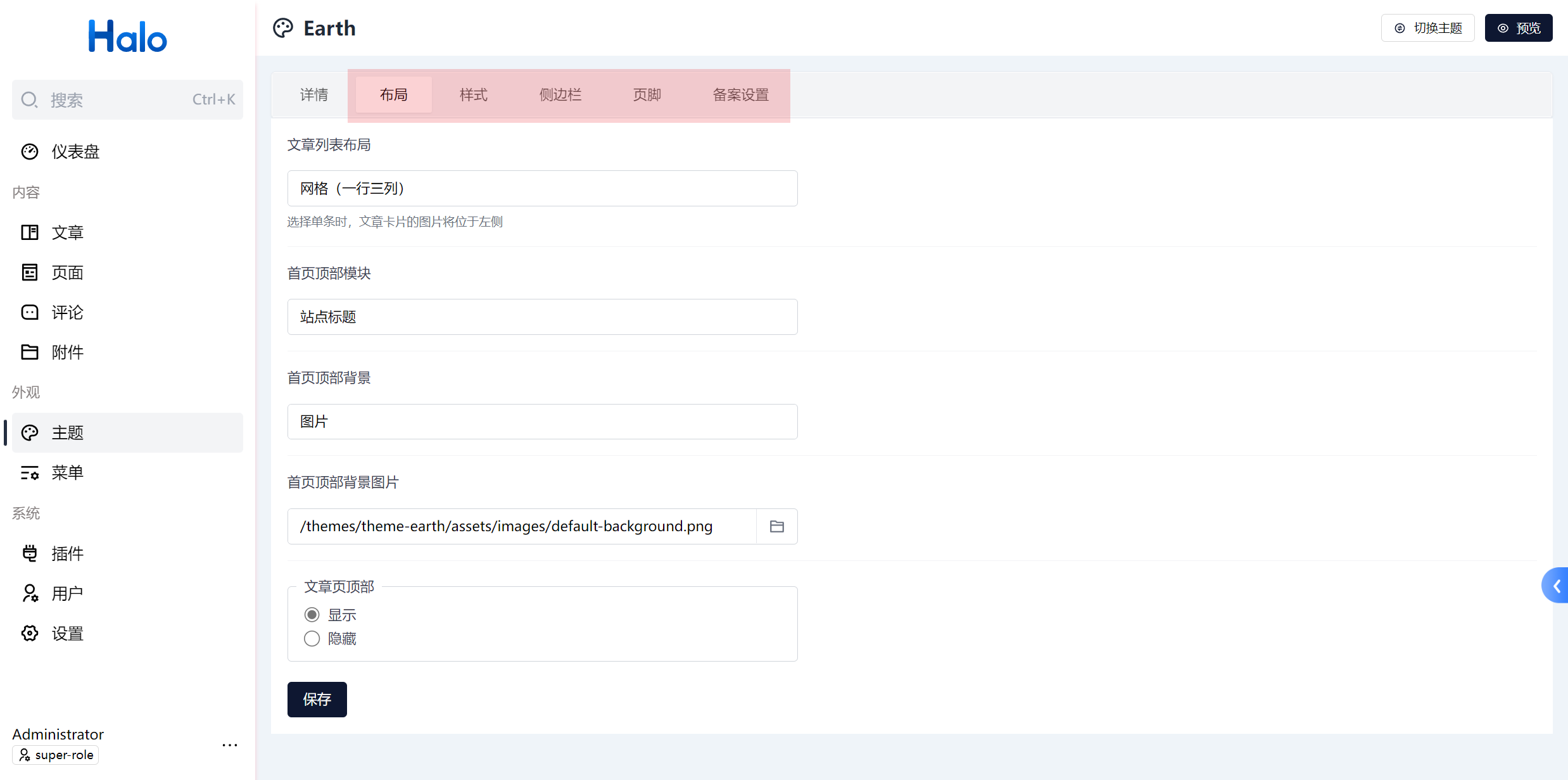Click the 菜单 menu settings icon
This screenshot has height=780, width=1568.
(x=30, y=473)
